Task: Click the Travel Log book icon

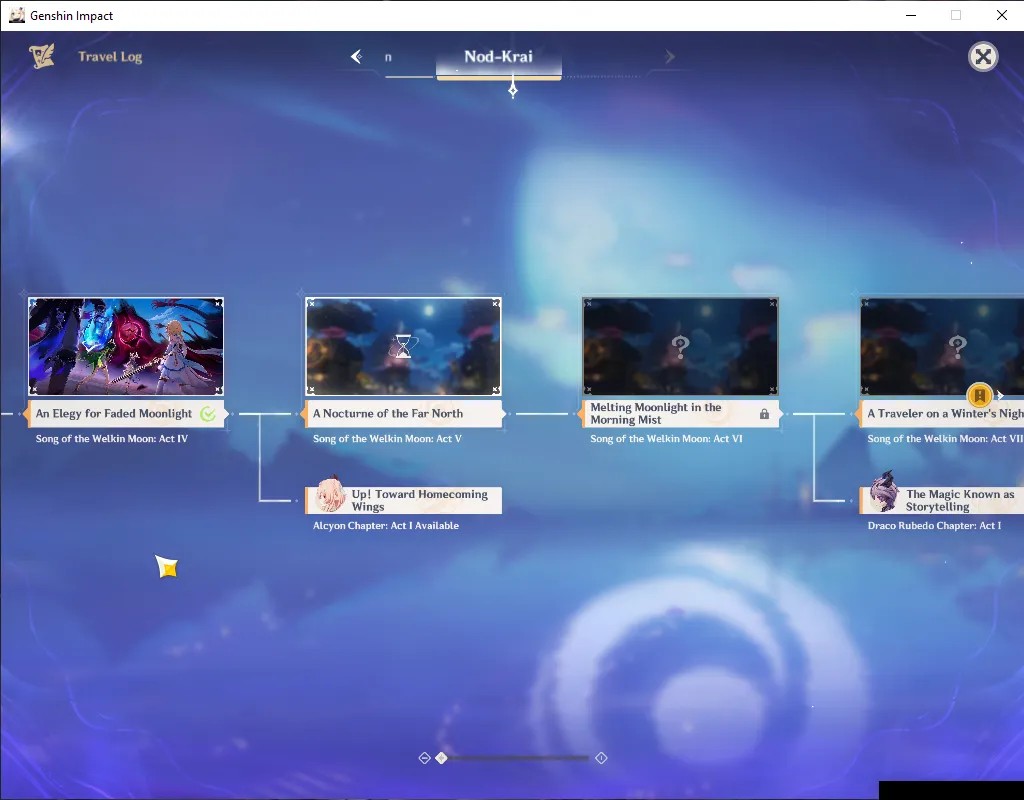Action: coord(42,56)
